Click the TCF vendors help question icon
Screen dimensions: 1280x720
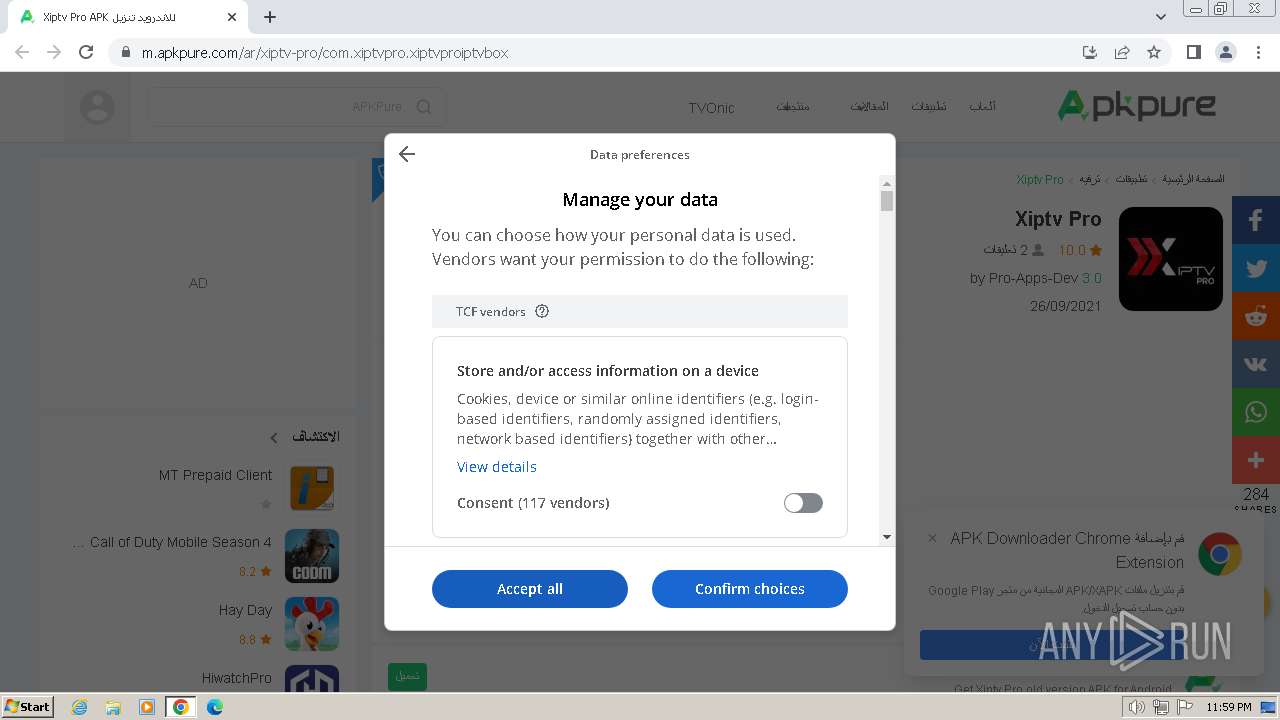click(x=542, y=311)
